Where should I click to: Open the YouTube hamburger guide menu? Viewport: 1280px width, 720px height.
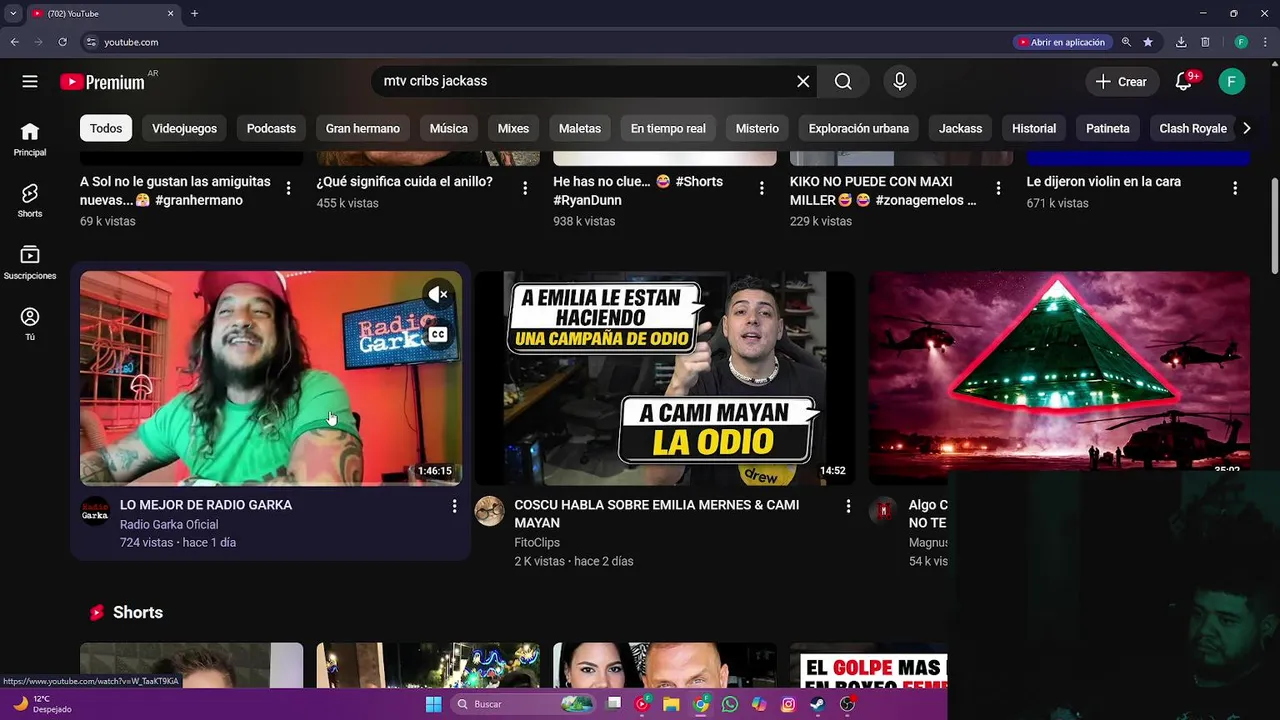[30, 82]
